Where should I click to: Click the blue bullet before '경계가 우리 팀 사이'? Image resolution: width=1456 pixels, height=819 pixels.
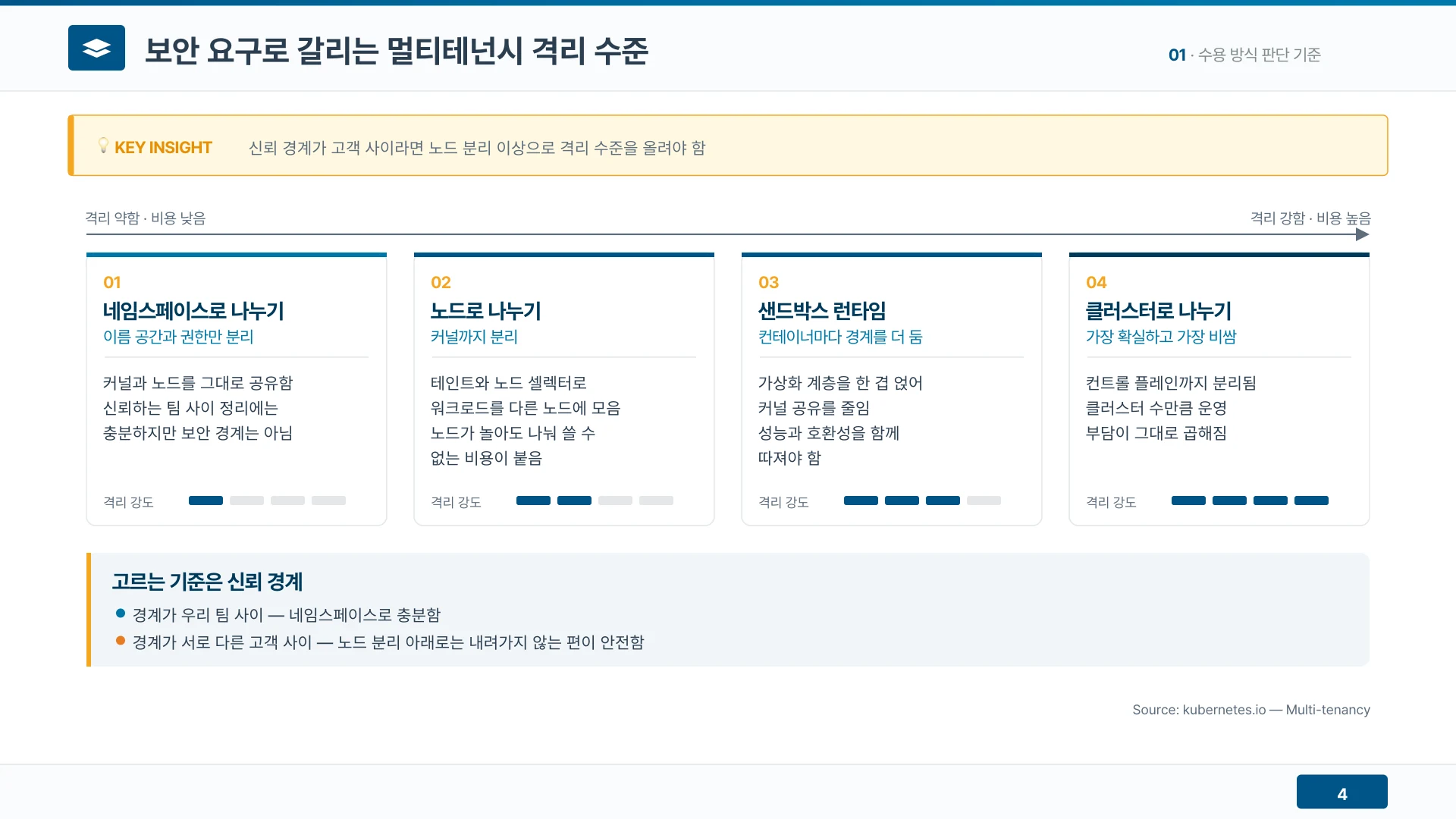coord(121,613)
